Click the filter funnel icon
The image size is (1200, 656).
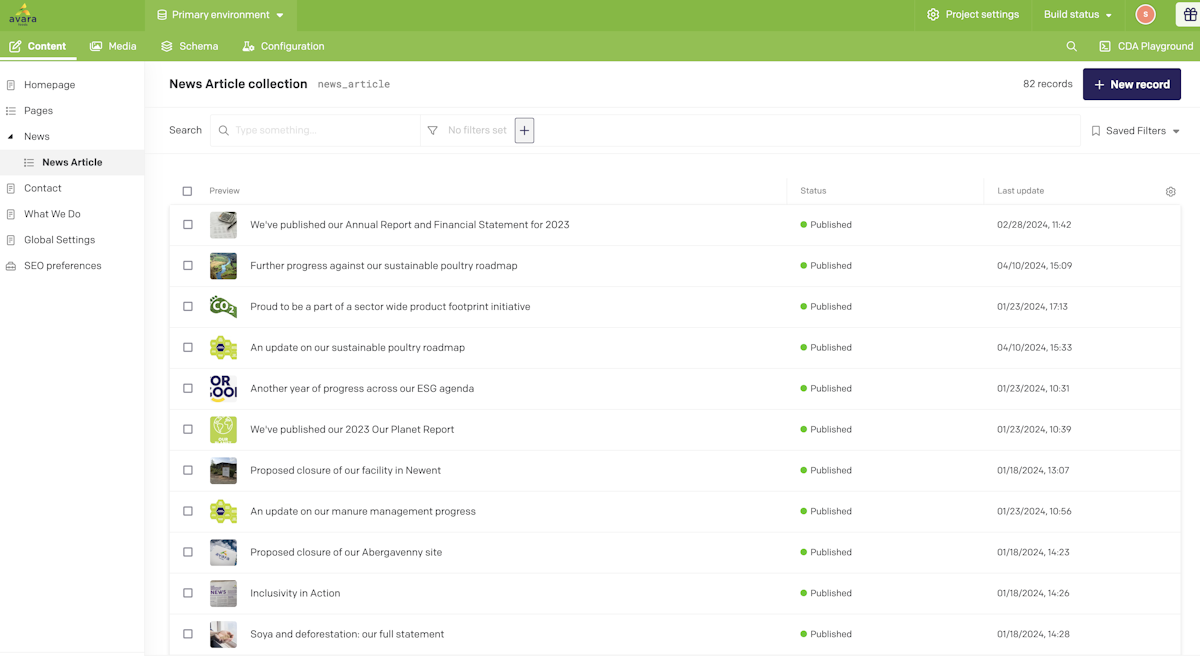(432, 130)
